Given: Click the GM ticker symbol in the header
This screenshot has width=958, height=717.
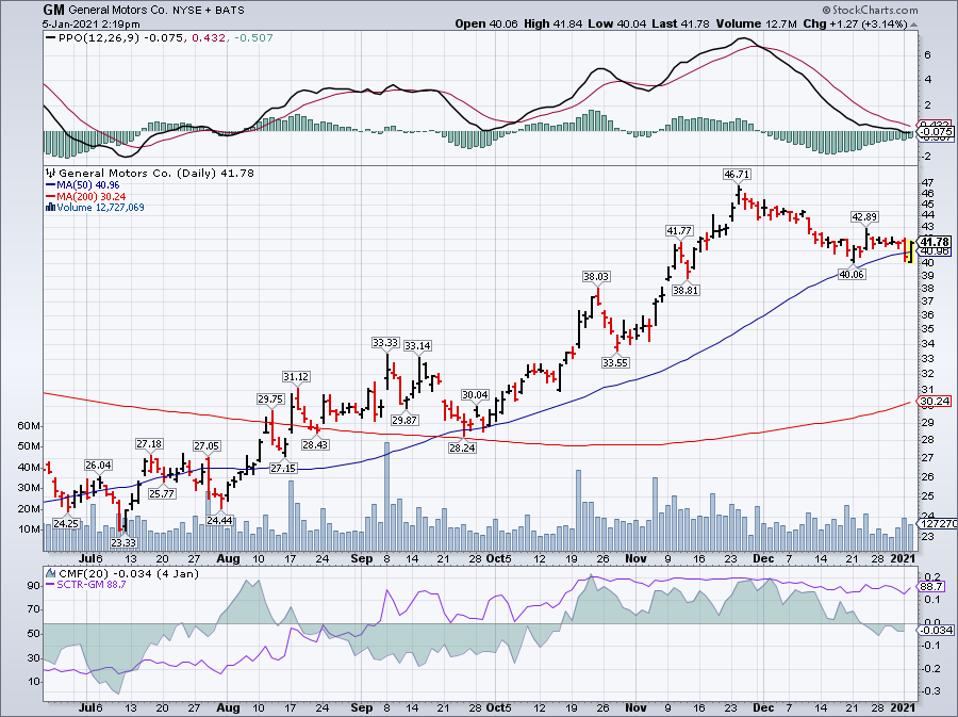Looking at the screenshot, I should (x=54, y=10).
